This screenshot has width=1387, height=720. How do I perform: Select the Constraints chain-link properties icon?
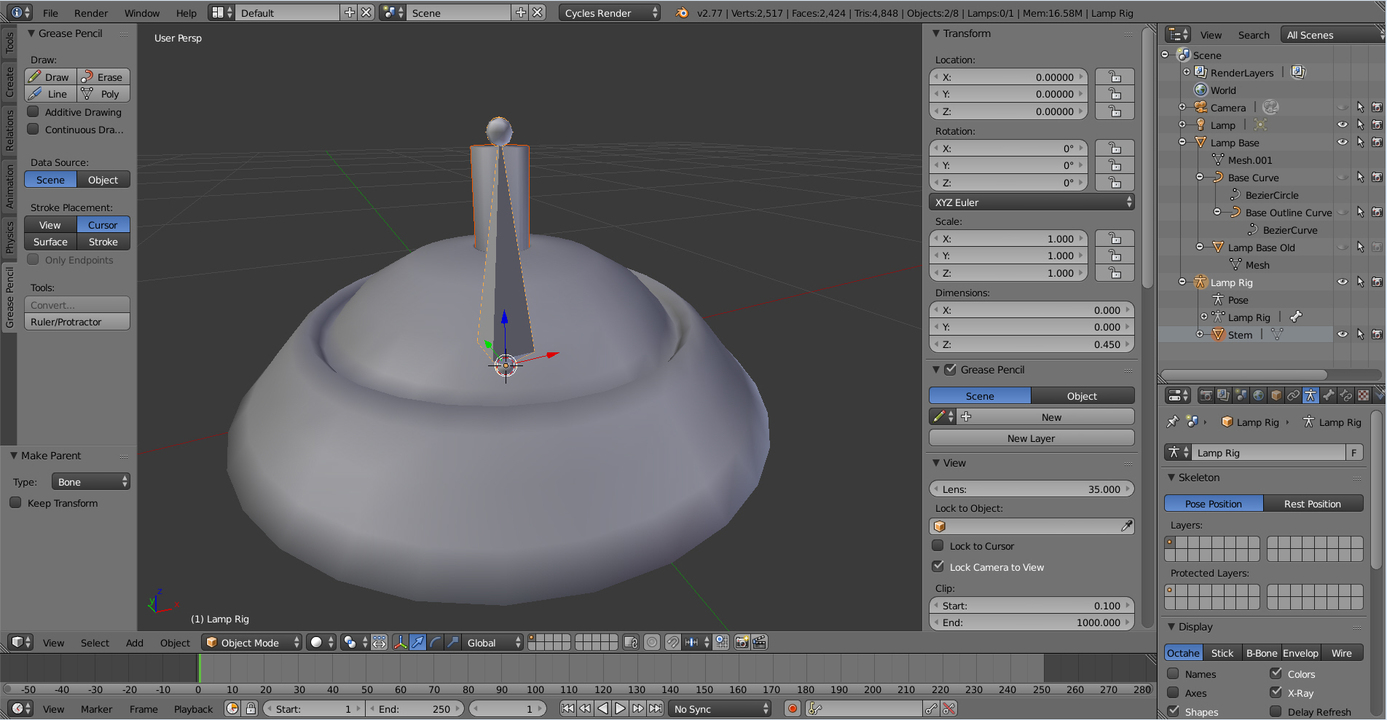tap(1293, 396)
